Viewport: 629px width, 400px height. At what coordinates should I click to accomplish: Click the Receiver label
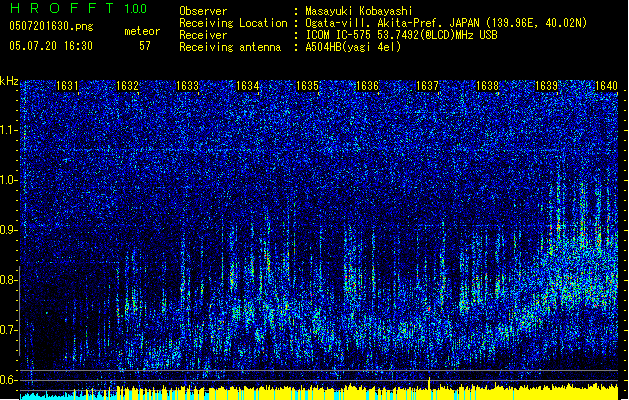[x=203, y=35]
